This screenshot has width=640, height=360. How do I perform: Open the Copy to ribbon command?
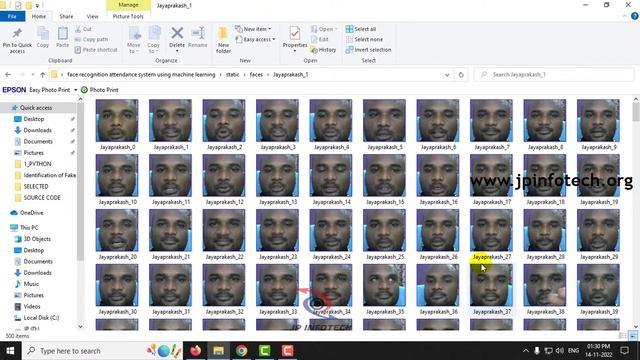pos(153,40)
